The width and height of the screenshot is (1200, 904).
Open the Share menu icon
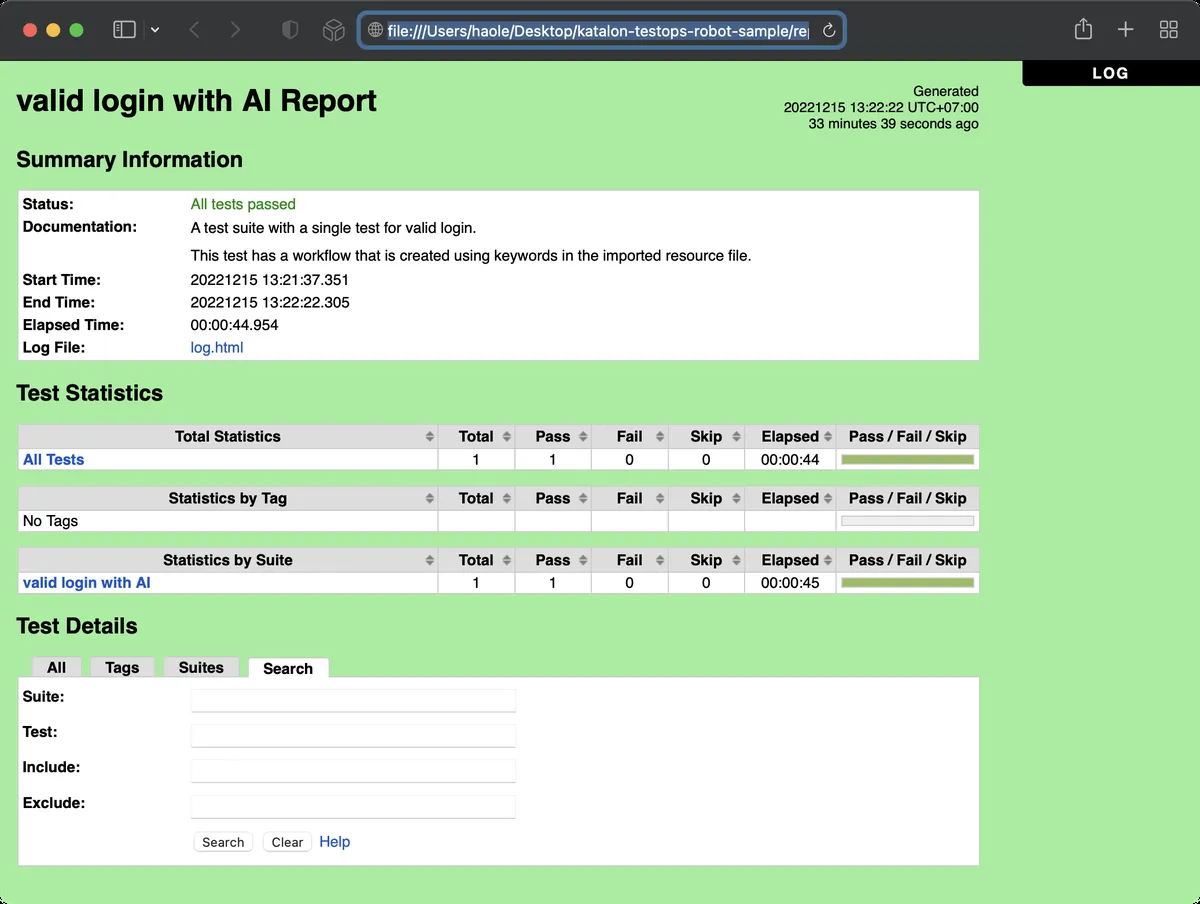tap(1082, 29)
